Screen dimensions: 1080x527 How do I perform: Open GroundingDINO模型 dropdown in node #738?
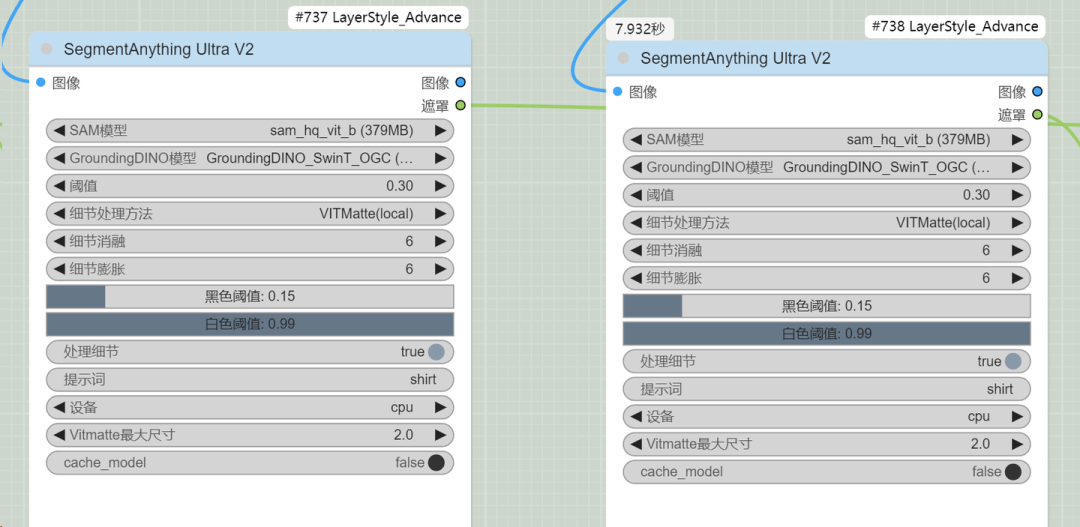pos(827,167)
